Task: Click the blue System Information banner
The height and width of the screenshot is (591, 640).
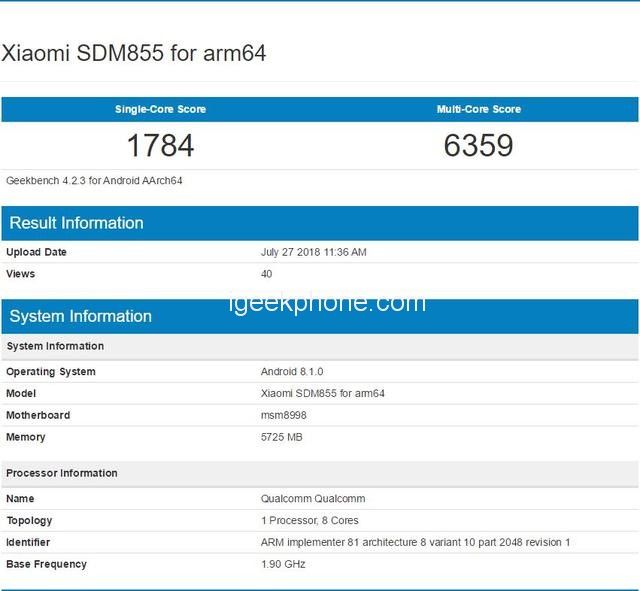Action: (320, 316)
